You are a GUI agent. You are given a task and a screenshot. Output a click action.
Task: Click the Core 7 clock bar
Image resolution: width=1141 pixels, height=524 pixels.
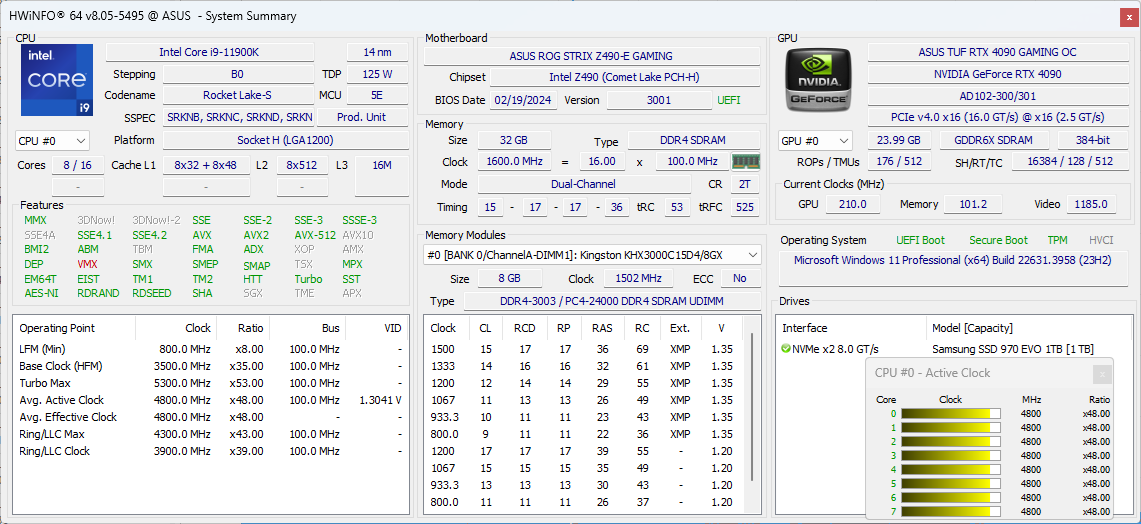(x=950, y=512)
